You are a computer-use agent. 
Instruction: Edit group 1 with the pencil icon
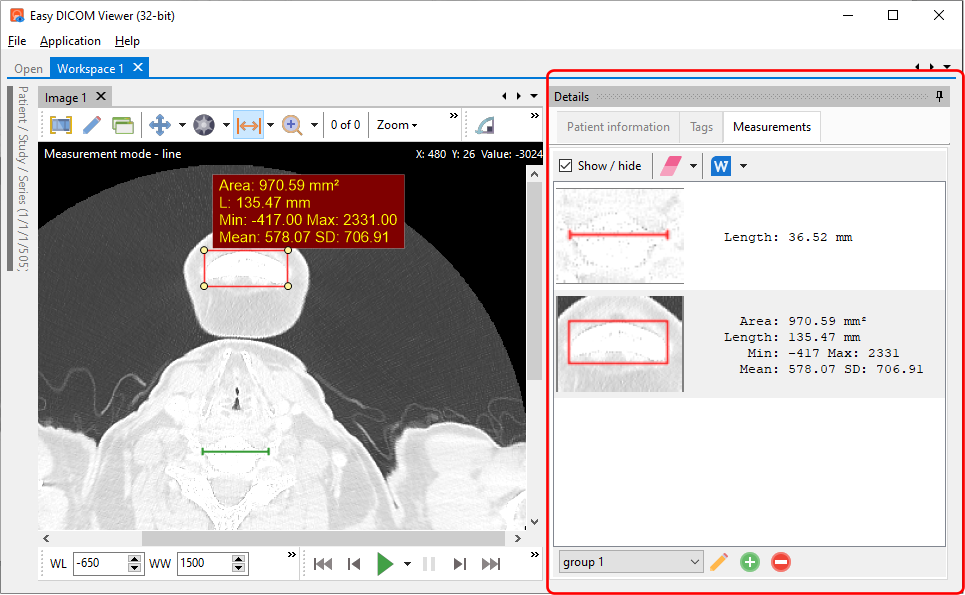pyautogui.click(x=718, y=562)
